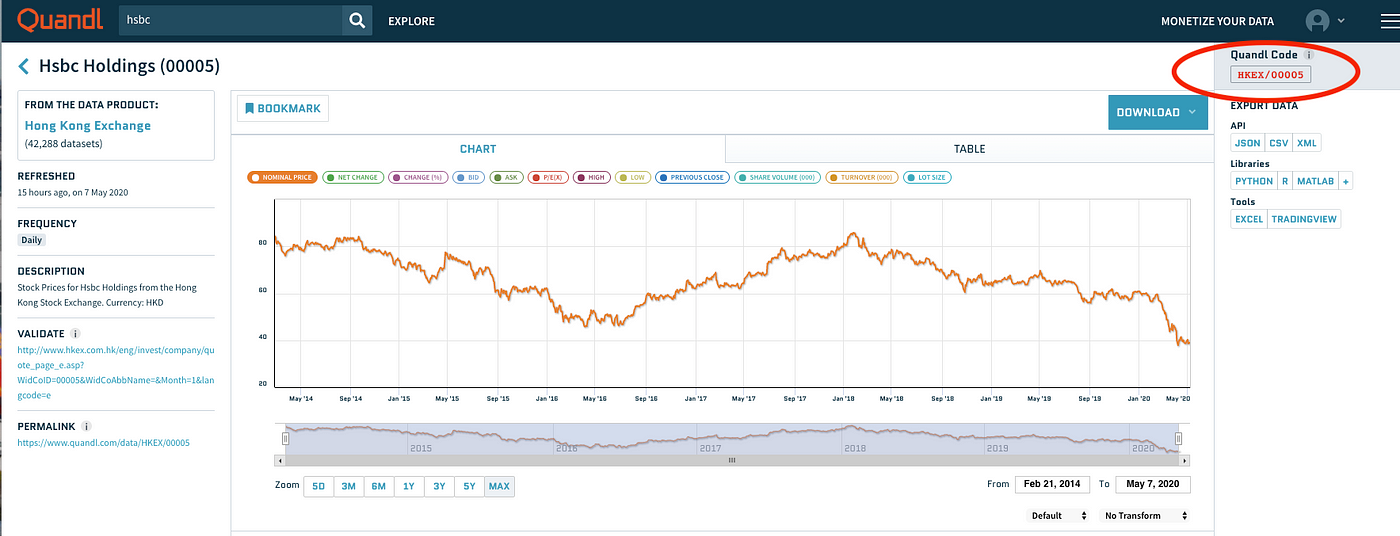Open the hamburger menu
The width and height of the screenshot is (1400, 536).
click(1389, 21)
